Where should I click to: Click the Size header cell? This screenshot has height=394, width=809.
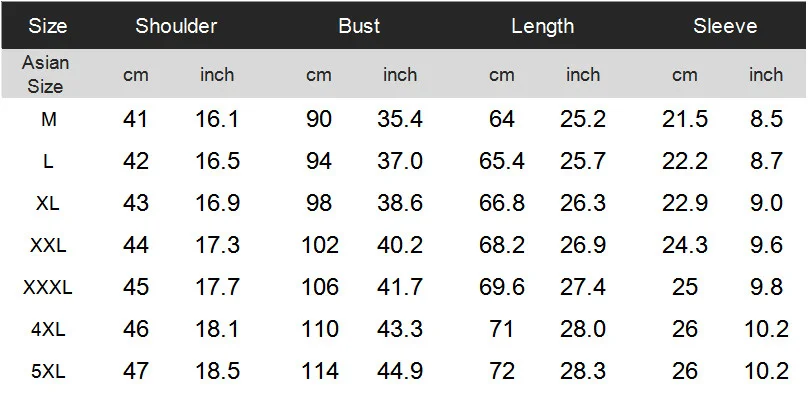(x=47, y=26)
